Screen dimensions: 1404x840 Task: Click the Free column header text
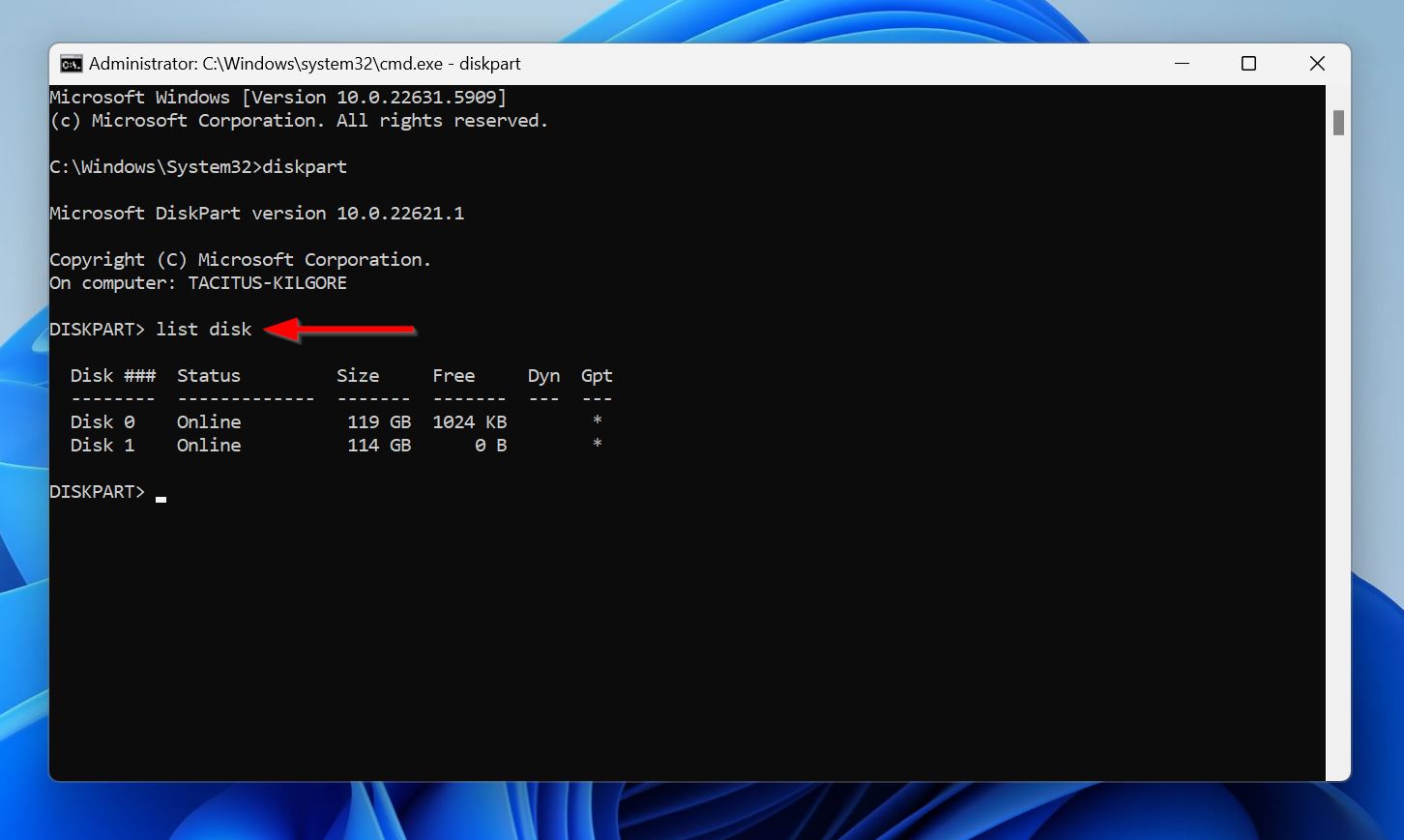click(453, 375)
